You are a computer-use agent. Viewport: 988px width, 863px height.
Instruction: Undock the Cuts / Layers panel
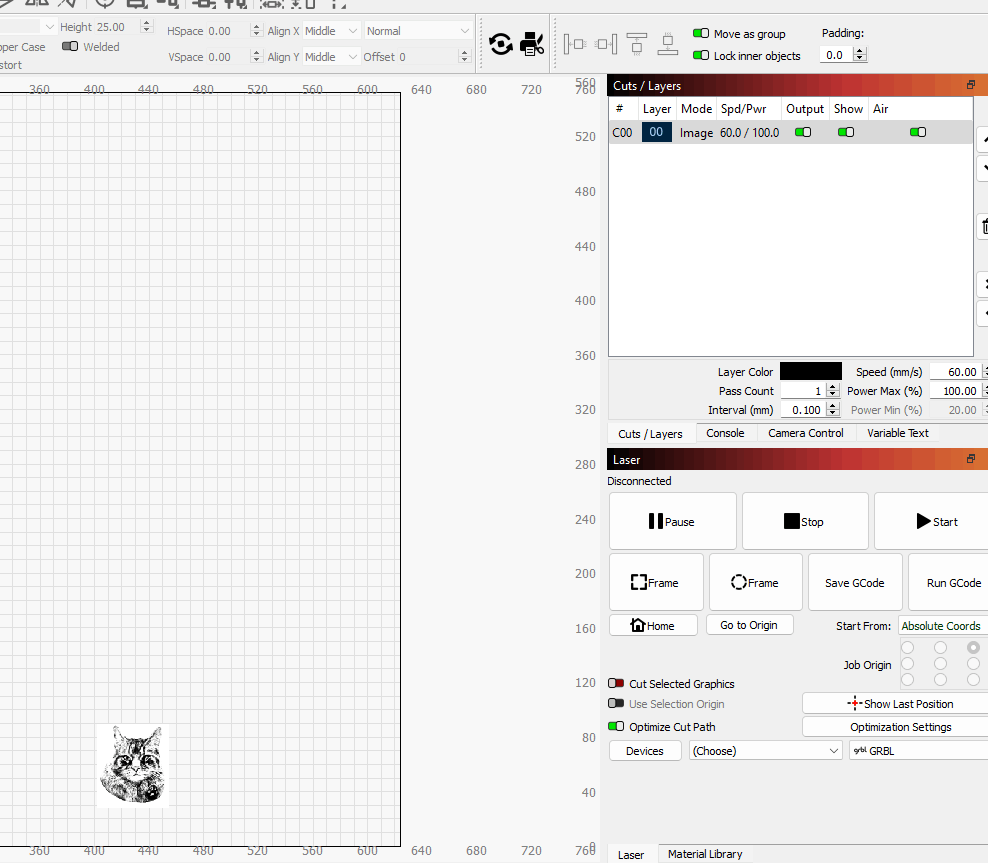tap(970, 86)
